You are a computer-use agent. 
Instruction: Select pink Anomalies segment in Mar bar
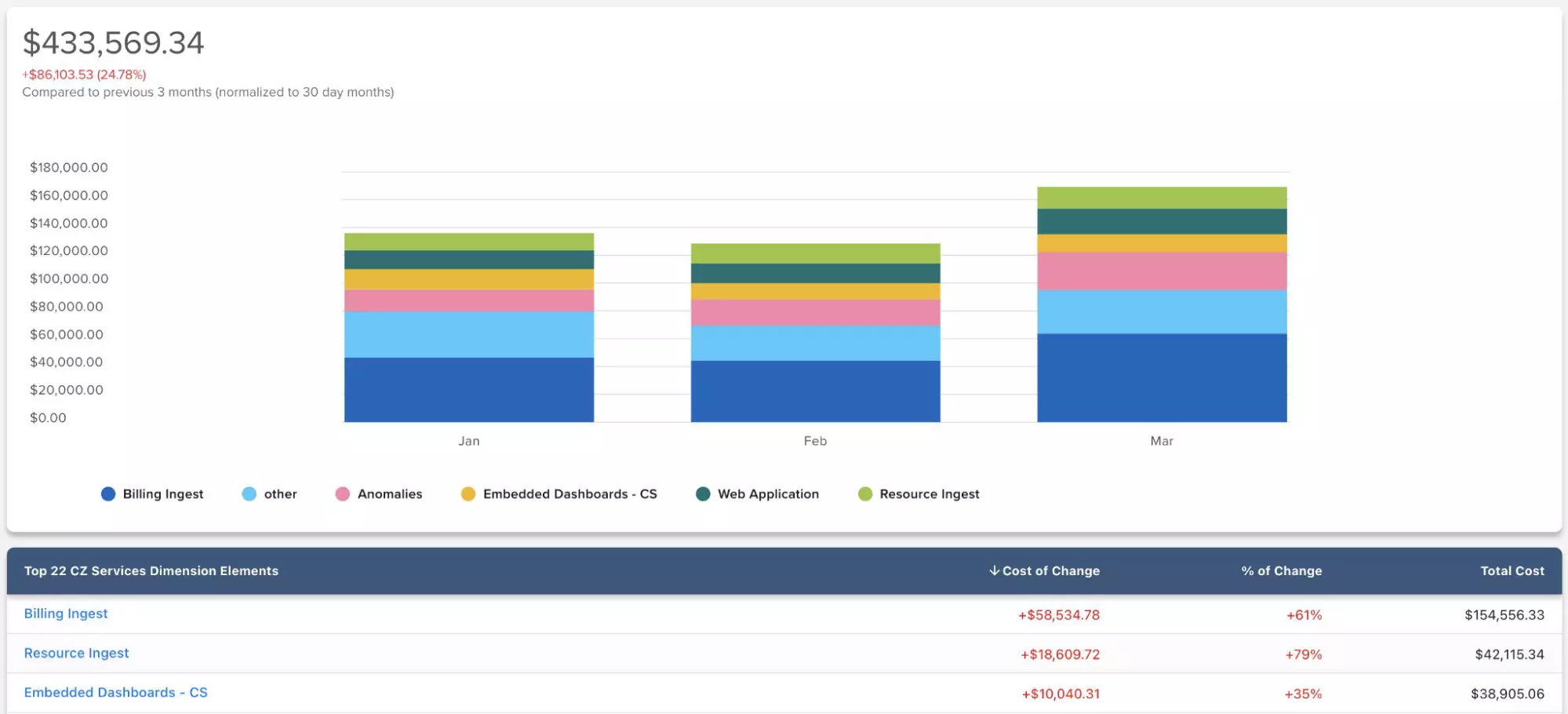1162,271
